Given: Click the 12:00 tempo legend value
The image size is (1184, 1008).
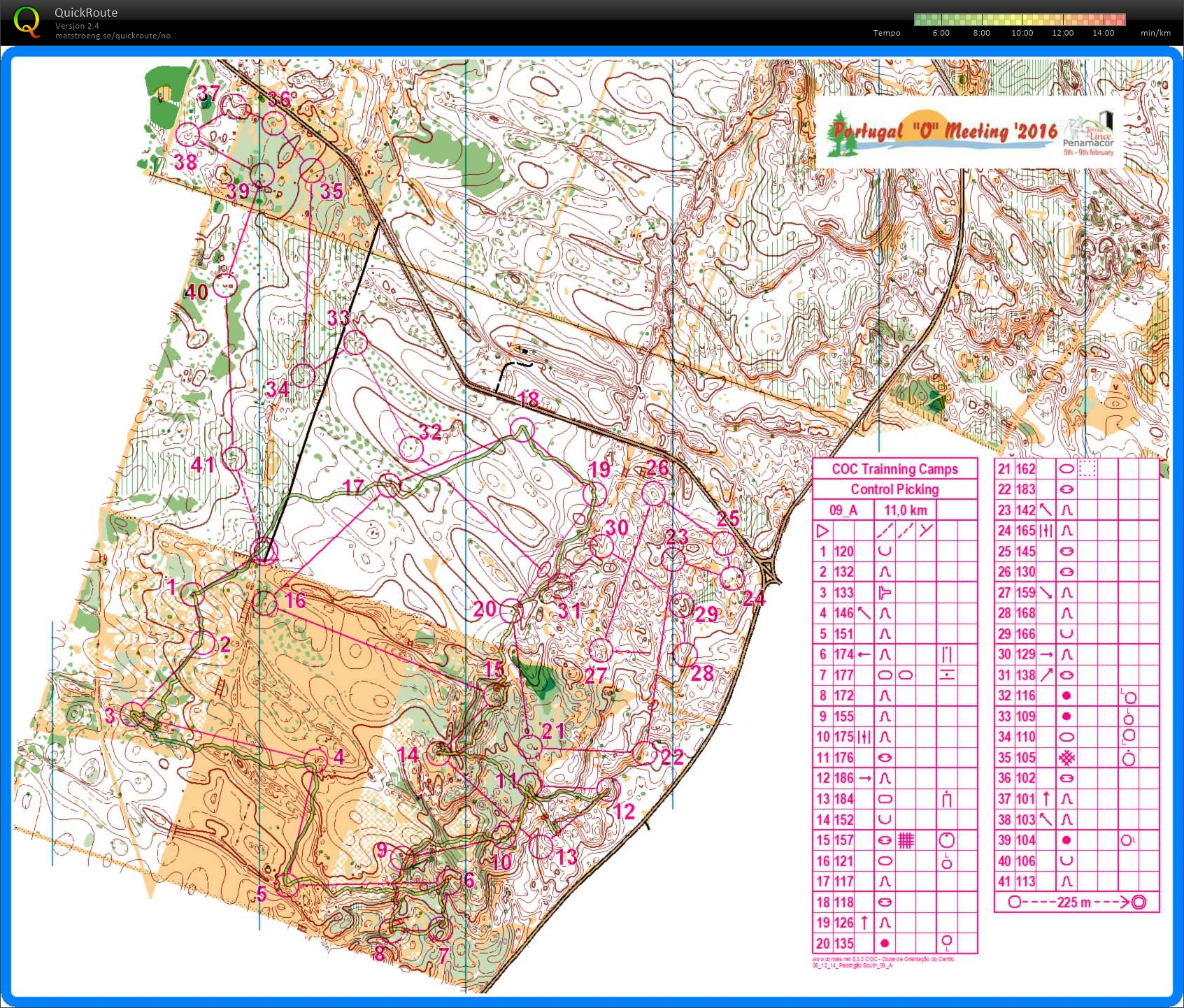Looking at the screenshot, I should point(1062,33).
